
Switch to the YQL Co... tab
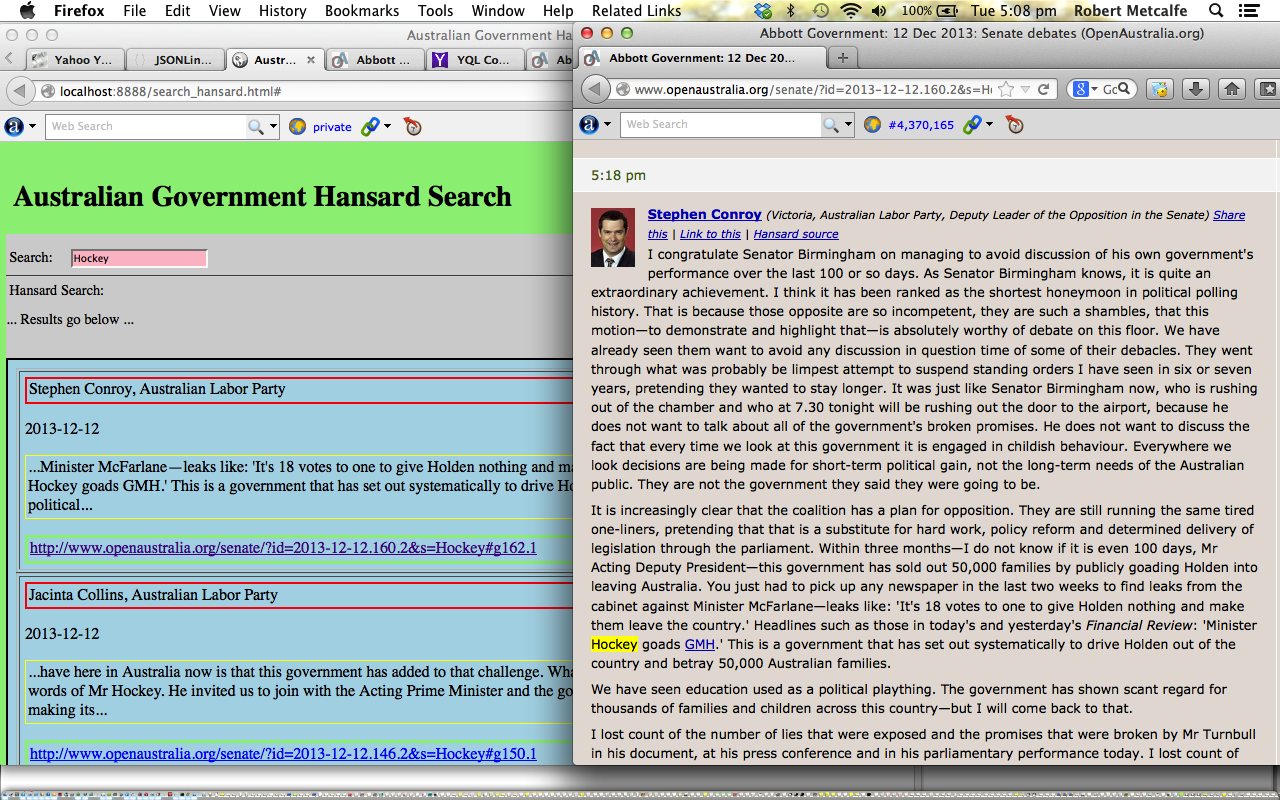[475, 59]
